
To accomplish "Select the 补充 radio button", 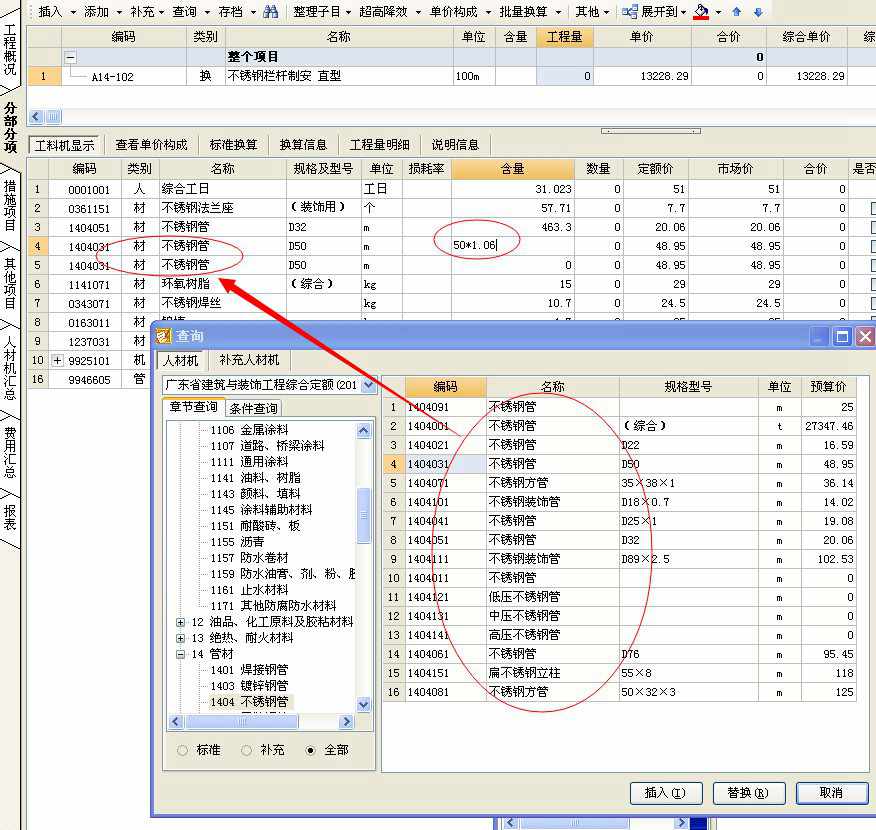I will [246, 750].
